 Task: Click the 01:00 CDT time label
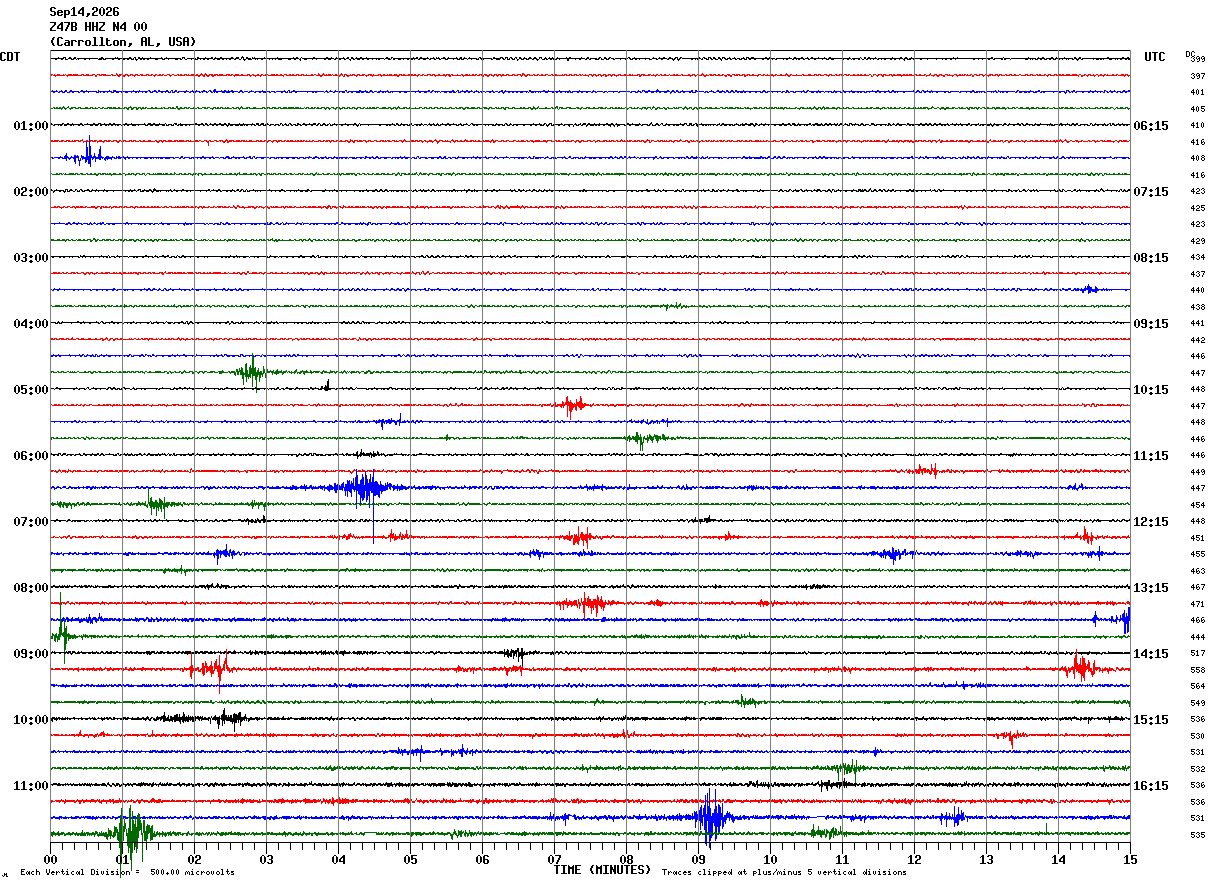pos(30,126)
